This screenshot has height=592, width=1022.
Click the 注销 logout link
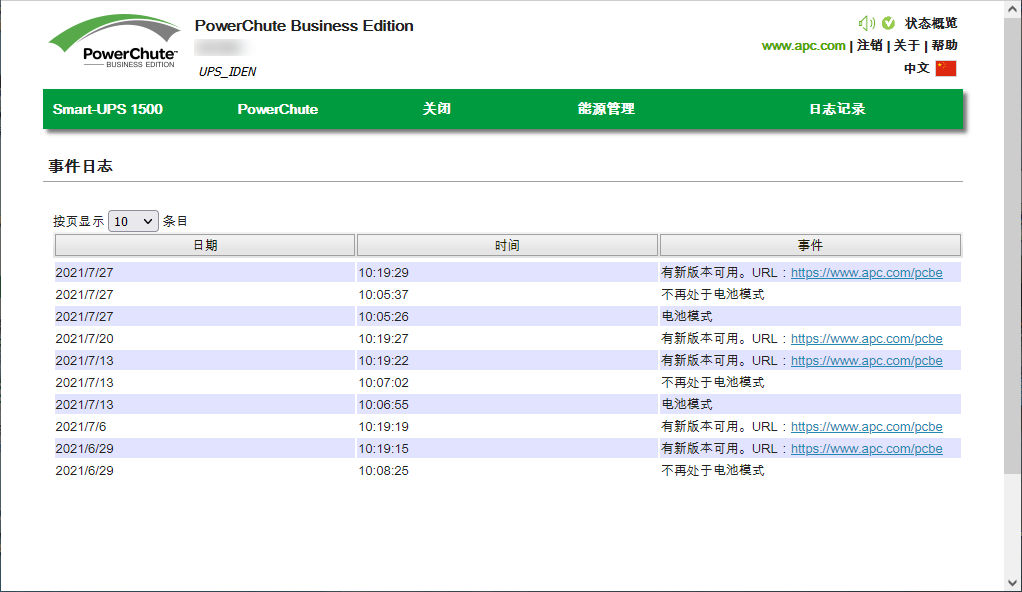869,45
